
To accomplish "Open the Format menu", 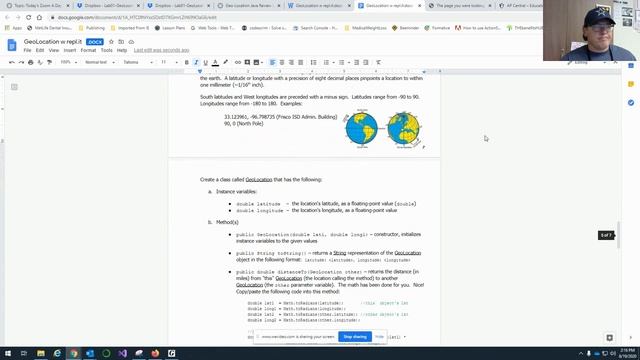I will coord(88,50).
